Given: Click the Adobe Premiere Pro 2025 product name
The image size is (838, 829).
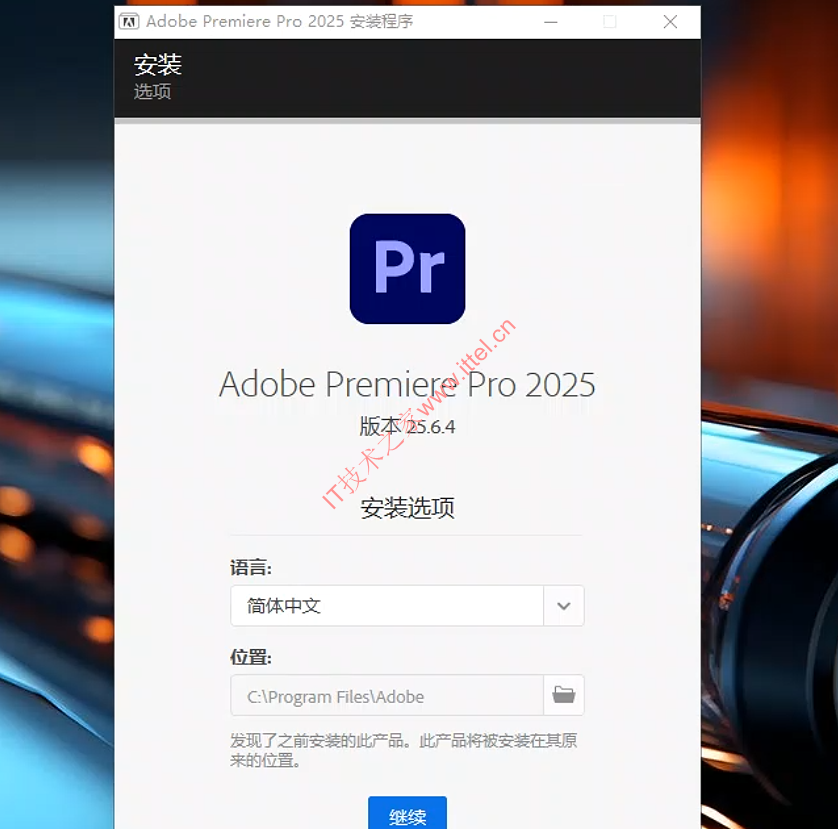Looking at the screenshot, I should [x=407, y=385].
